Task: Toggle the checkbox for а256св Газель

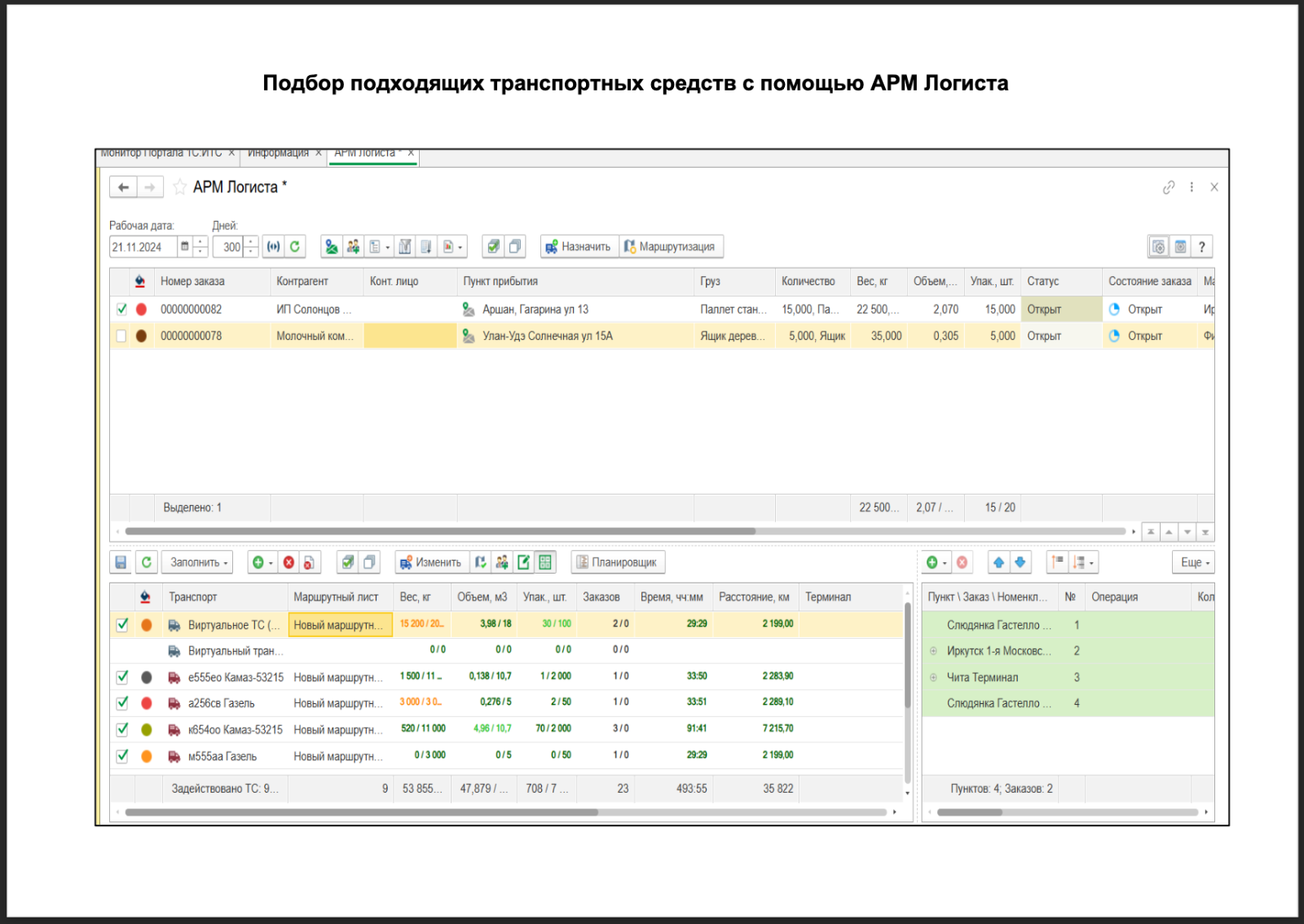Action: [122, 703]
